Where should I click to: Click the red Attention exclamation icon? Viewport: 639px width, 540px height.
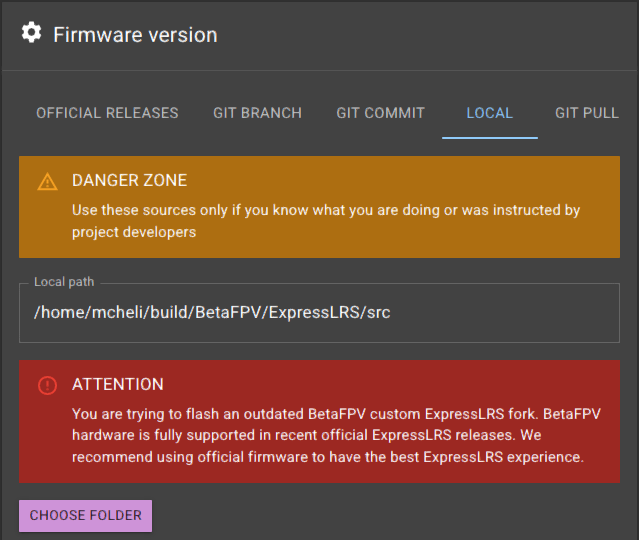(47, 385)
